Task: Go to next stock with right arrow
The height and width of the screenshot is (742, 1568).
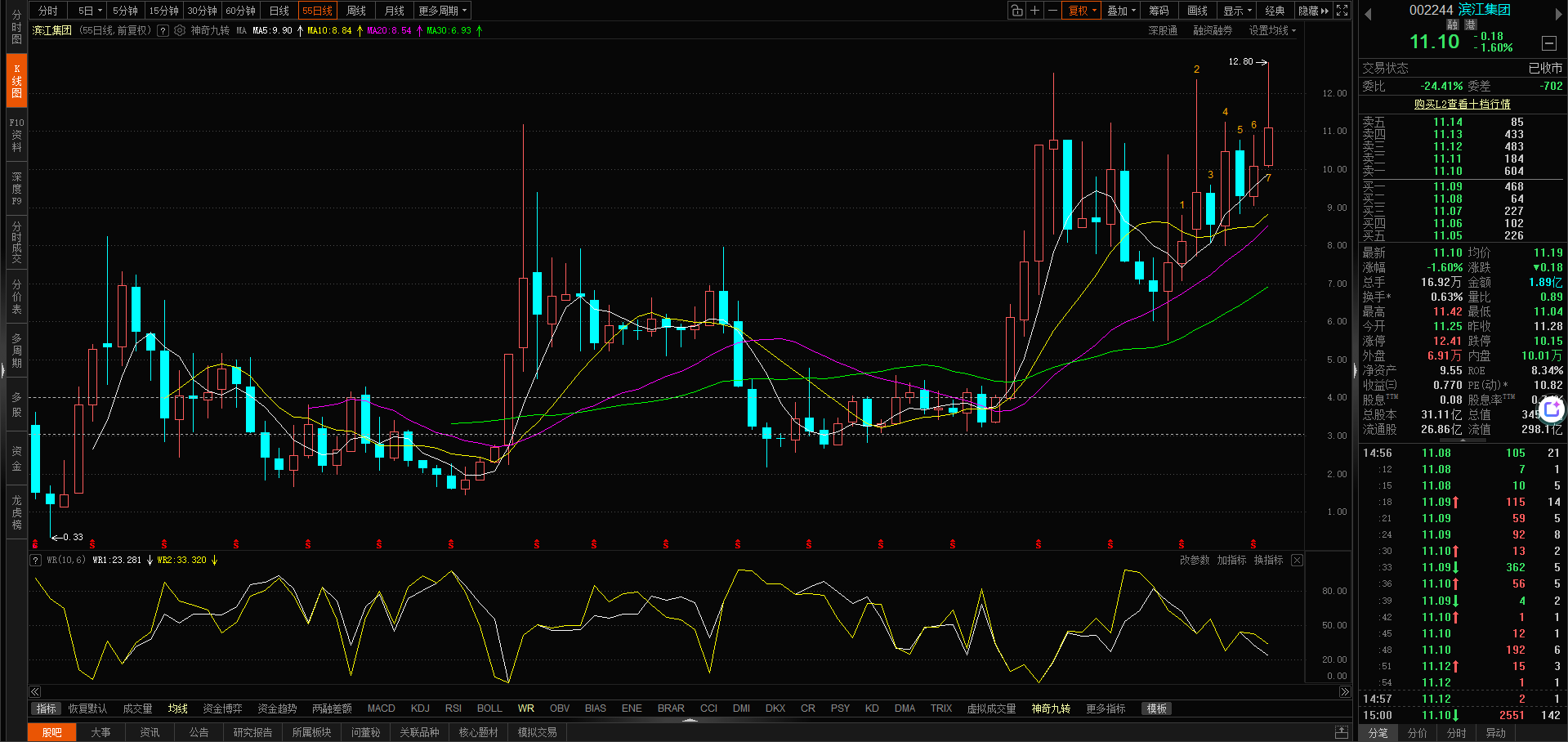Action: pyautogui.click(x=1557, y=14)
